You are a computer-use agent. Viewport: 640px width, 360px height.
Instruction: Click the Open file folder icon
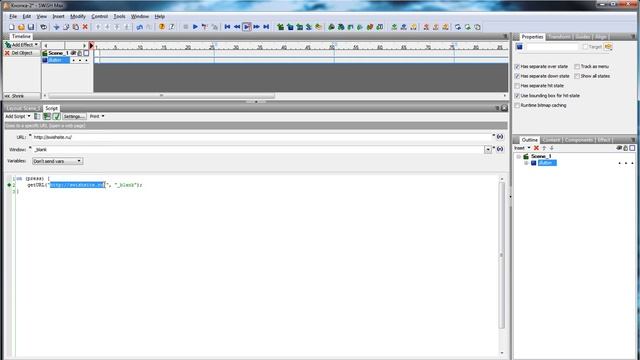(x=21, y=27)
